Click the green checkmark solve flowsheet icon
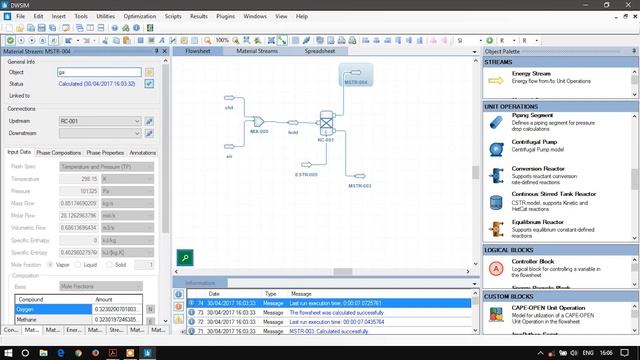 pyautogui.click(x=10, y=40)
